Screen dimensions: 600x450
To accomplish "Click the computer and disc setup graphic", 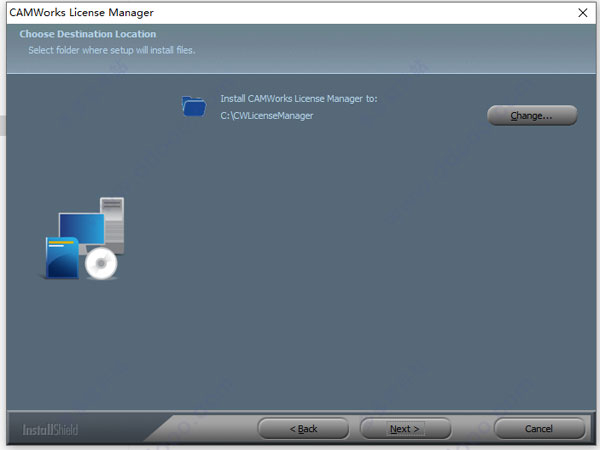I will [x=83, y=238].
